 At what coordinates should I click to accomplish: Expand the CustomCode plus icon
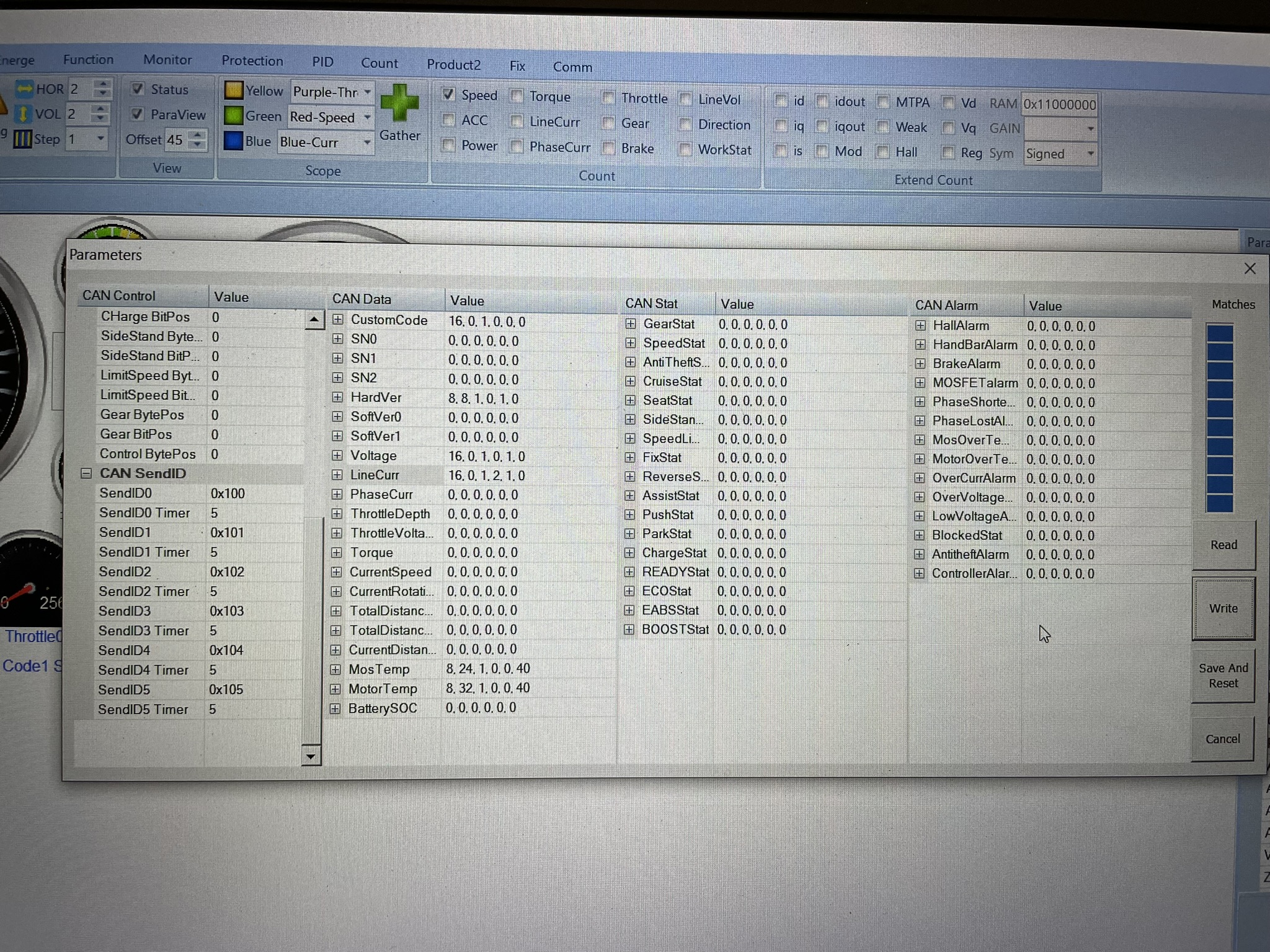[338, 320]
